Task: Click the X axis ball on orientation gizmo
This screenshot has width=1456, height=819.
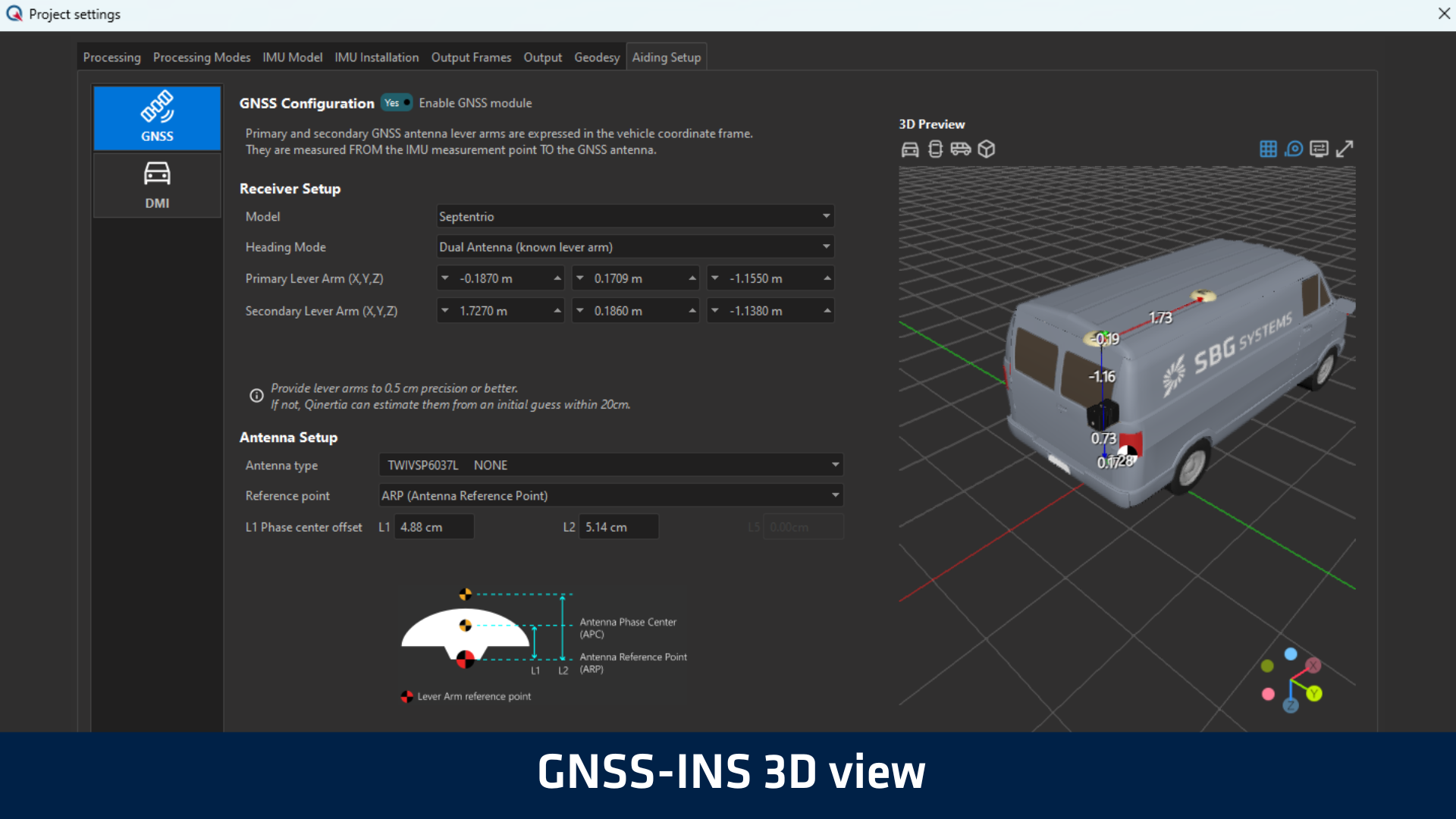Action: [x=1313, y=665]
